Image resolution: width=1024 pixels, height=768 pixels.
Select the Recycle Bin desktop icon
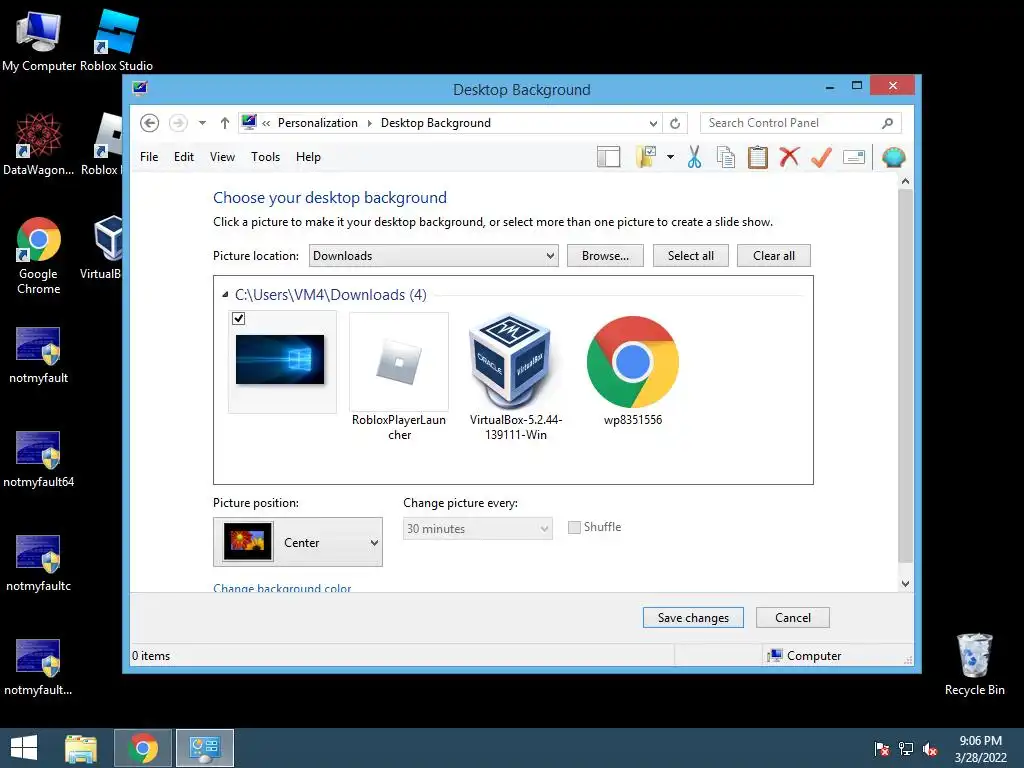[x=974, y=664]
